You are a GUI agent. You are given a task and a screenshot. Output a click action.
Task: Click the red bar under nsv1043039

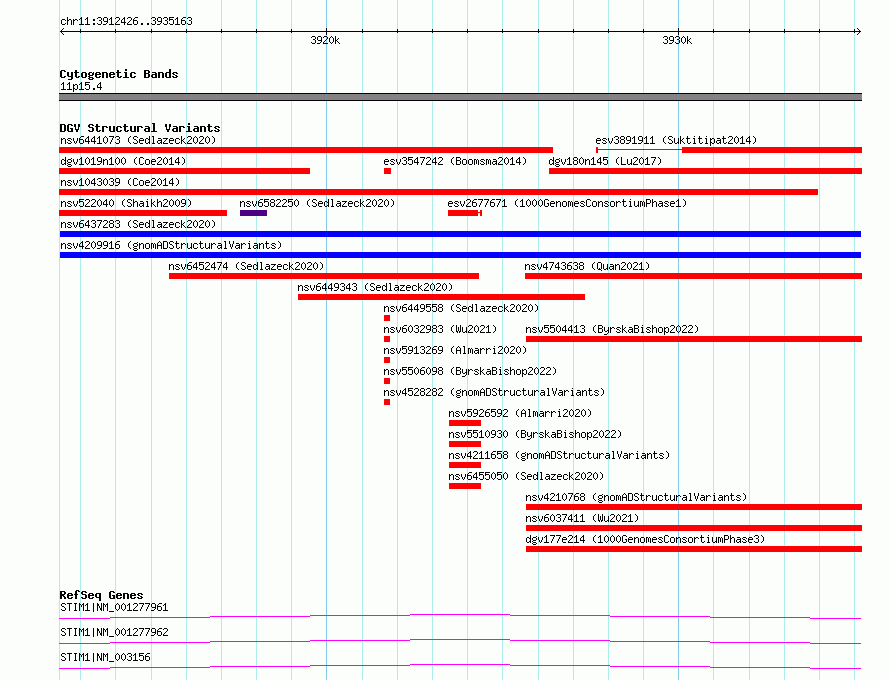(438, 192)
